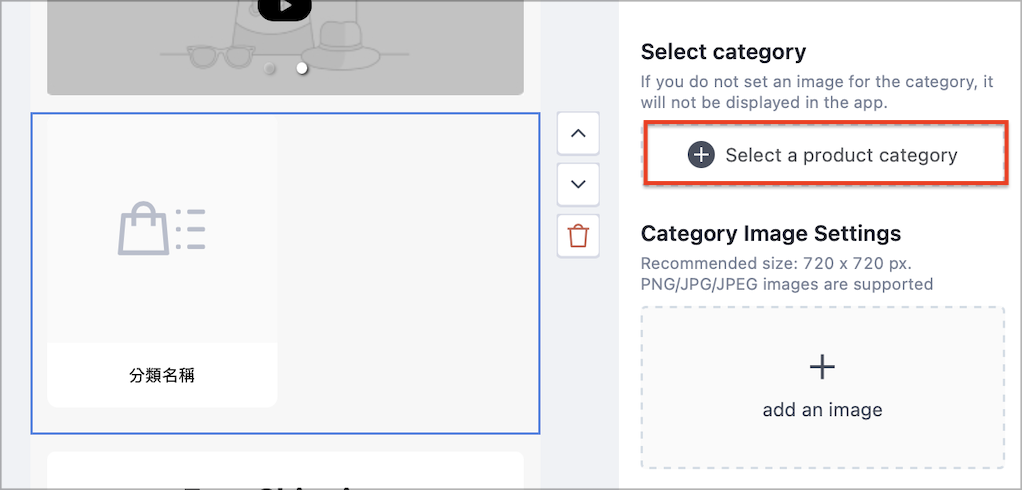
Task: Click the shopping bag list placeholder icon
Action: (x=162, y=228)
